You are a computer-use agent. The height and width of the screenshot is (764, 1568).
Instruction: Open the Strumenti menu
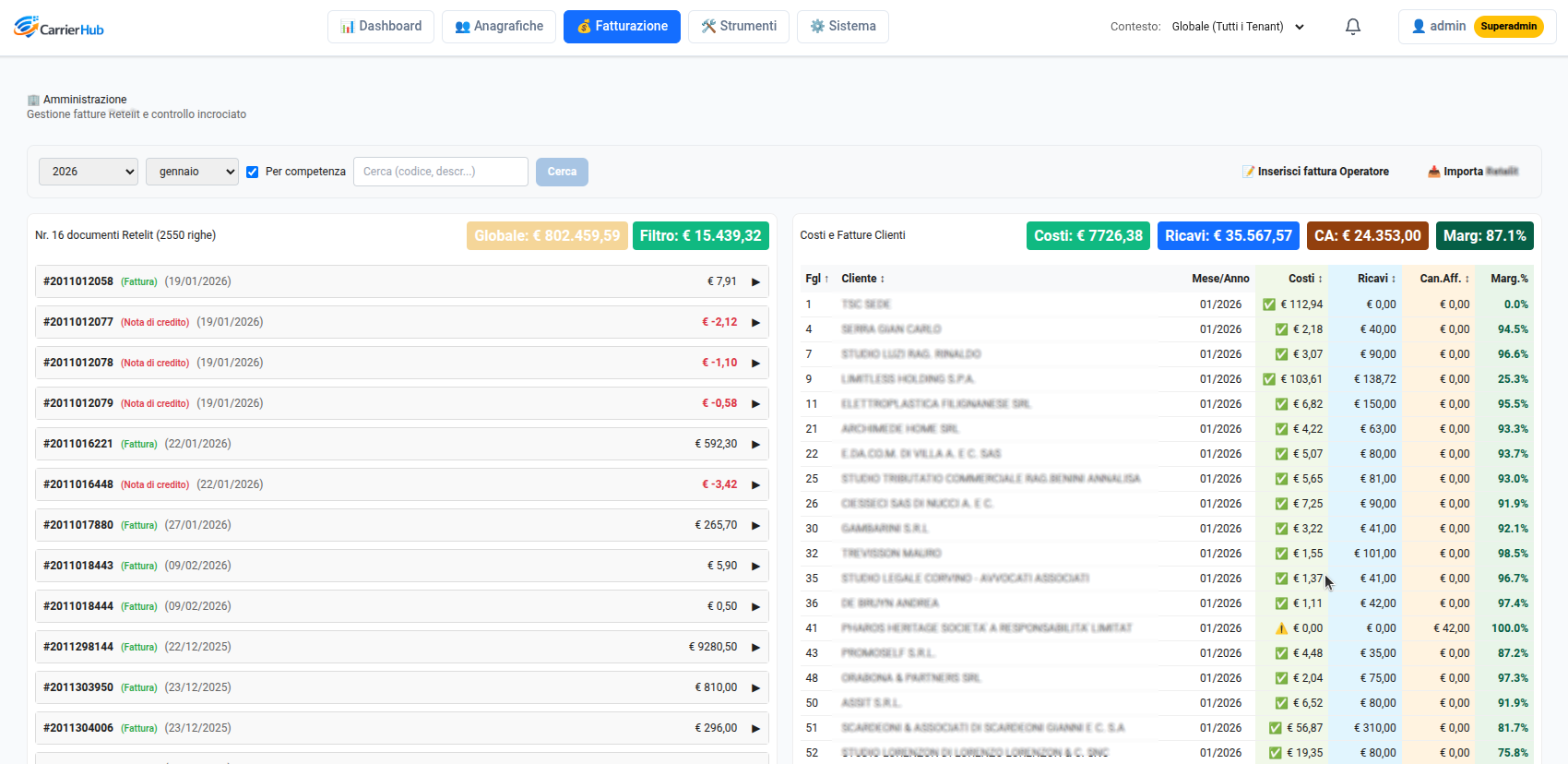(x=739, y=27)
